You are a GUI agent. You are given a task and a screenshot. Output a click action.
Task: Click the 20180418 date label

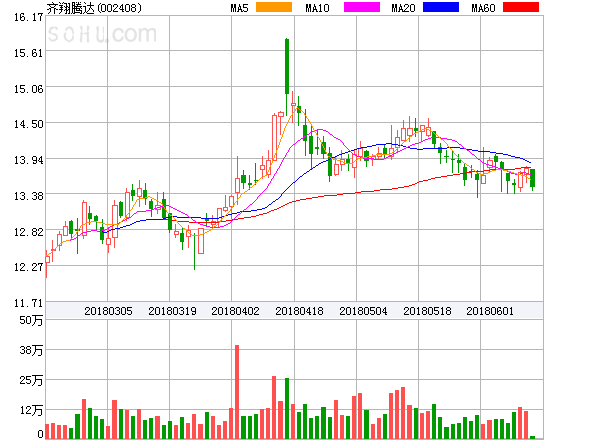pyautogui.click(x=299, y=311)
